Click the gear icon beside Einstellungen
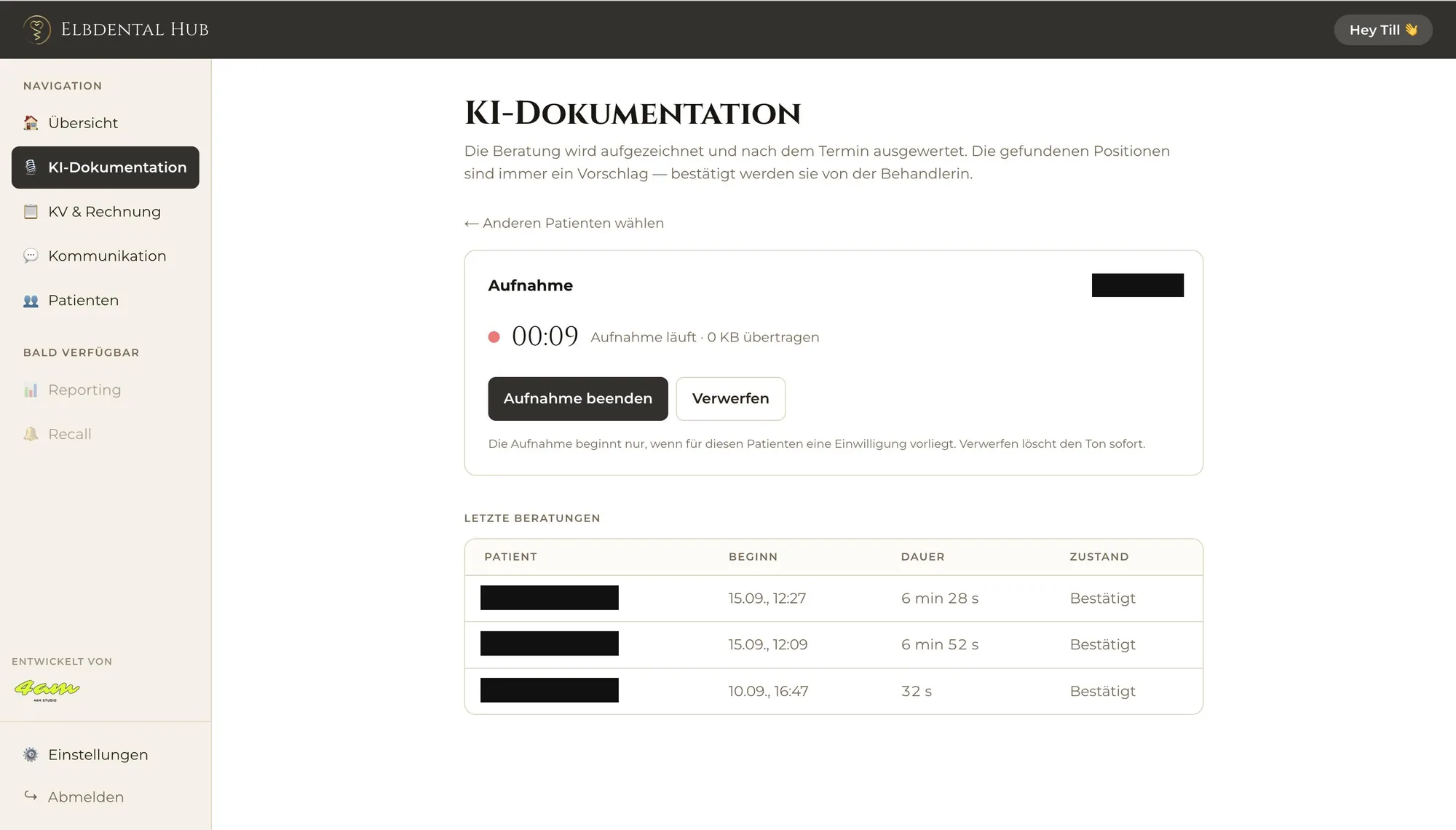This screenshot has height=830, width=1456. pos(31,755)
